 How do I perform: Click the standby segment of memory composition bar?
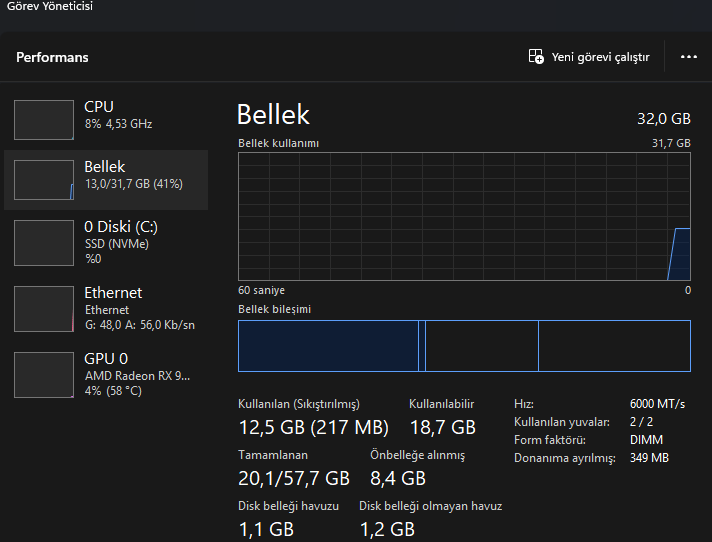(x=482, y=346)
